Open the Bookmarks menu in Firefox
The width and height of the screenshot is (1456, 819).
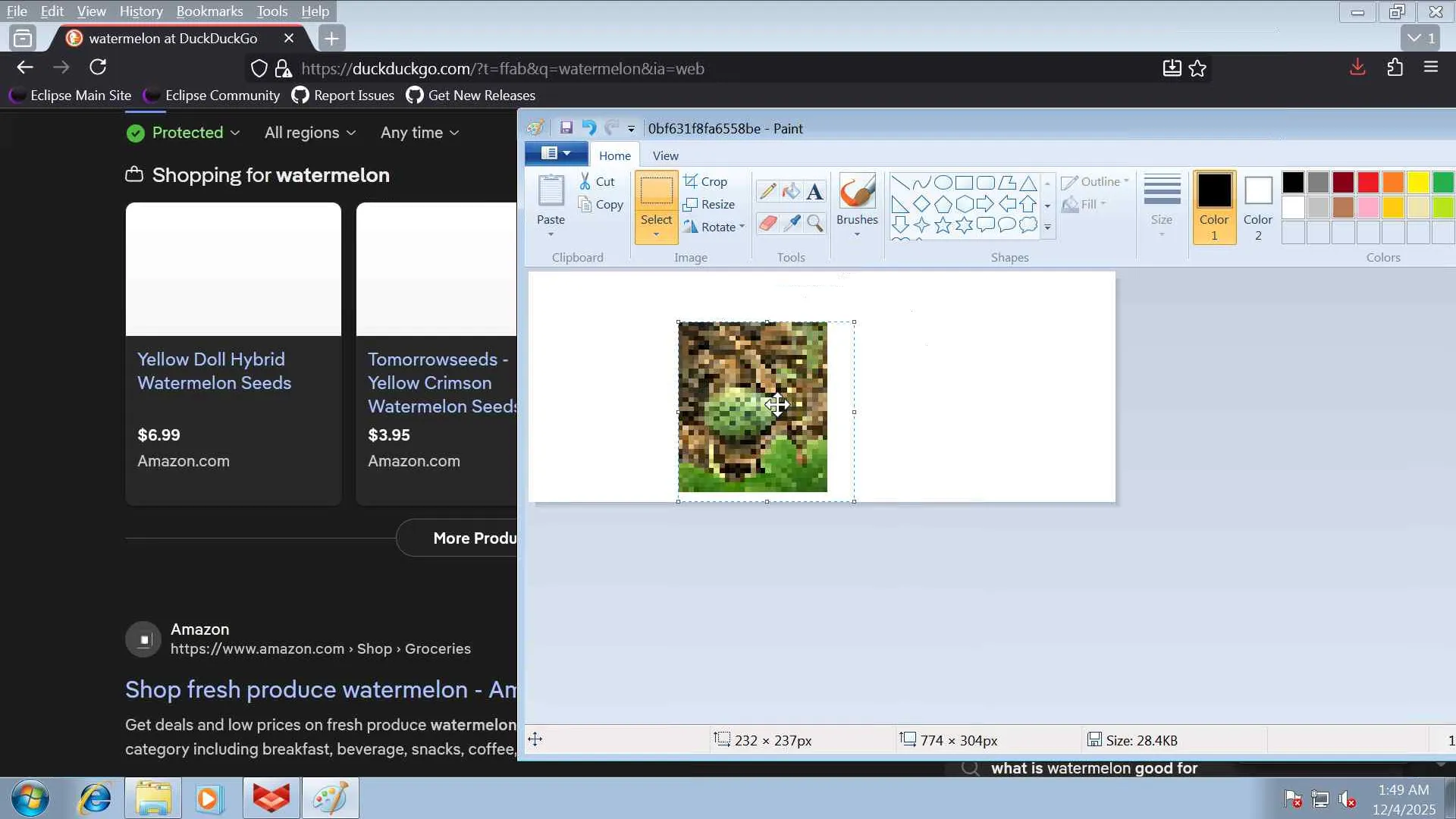tap(209, 11)
